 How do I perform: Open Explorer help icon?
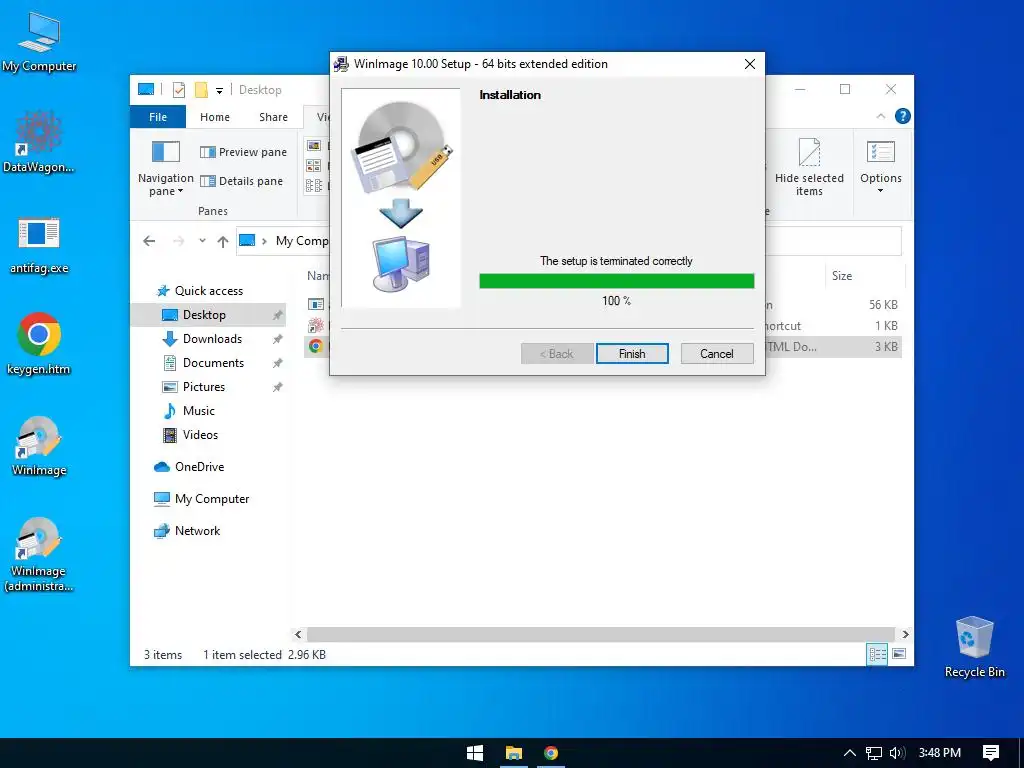(903, 116)
